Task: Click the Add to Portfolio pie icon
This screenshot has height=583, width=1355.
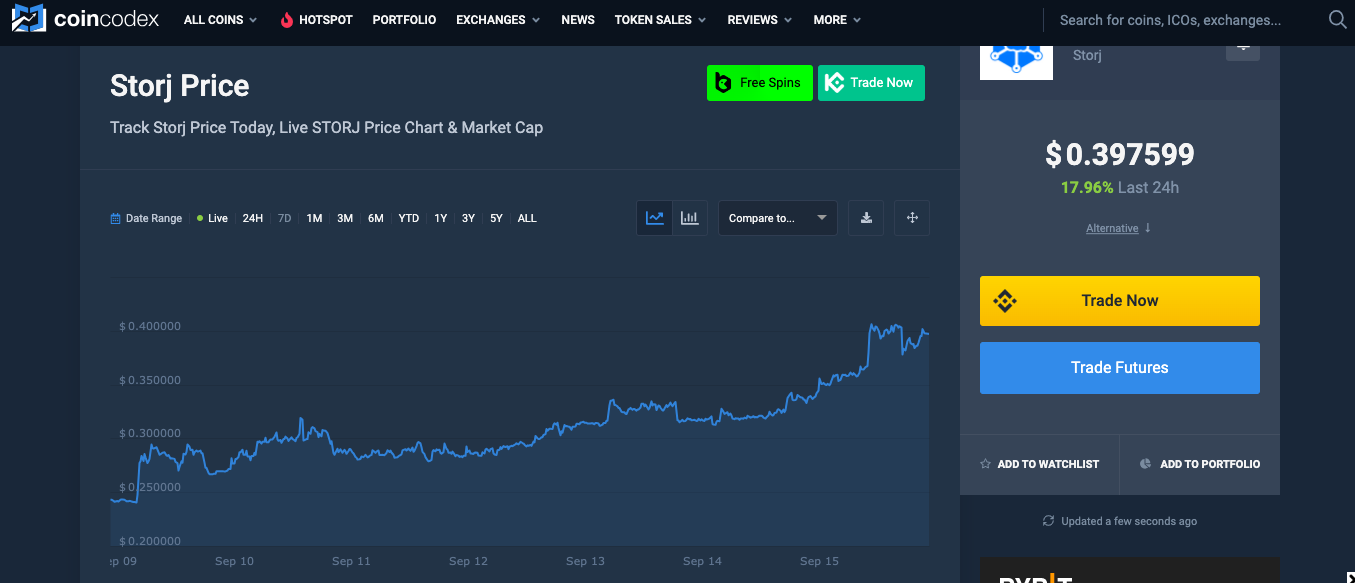Action: [1146, 464]
